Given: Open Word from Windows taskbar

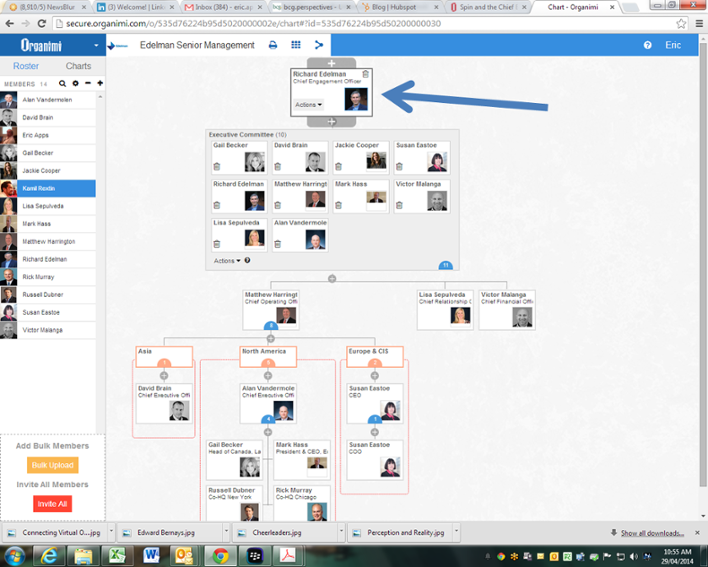Looking at the screenshot, I should pyautogui.click(x=151, y=555).
